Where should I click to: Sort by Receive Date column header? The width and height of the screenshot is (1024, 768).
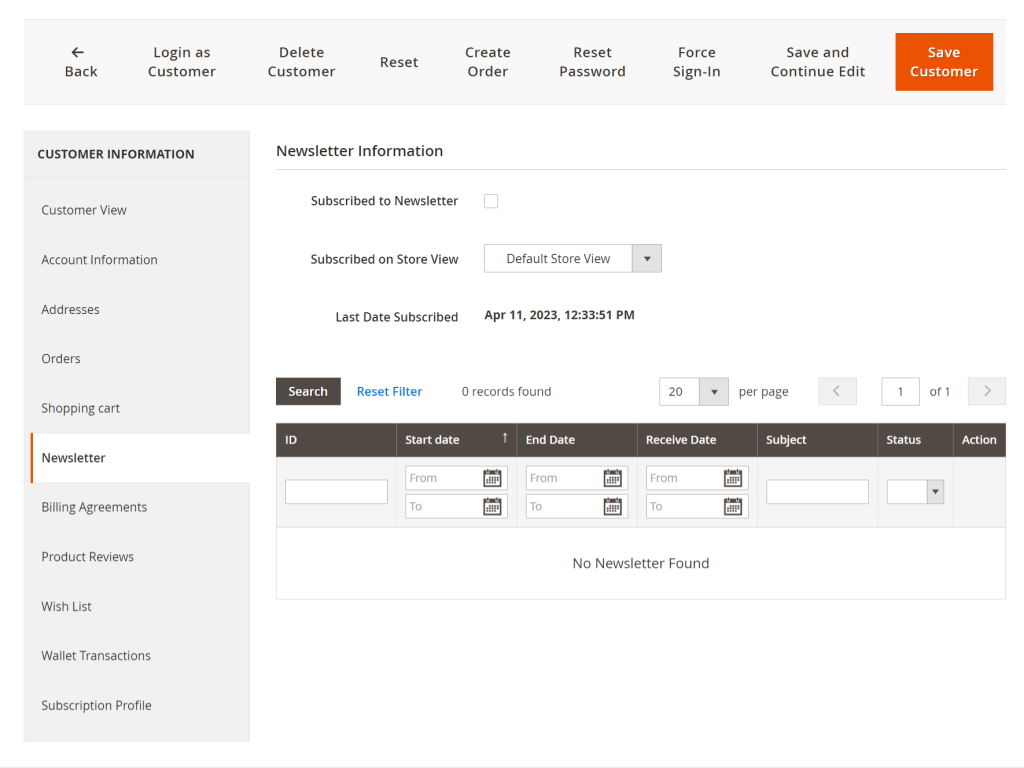(697, 440)
